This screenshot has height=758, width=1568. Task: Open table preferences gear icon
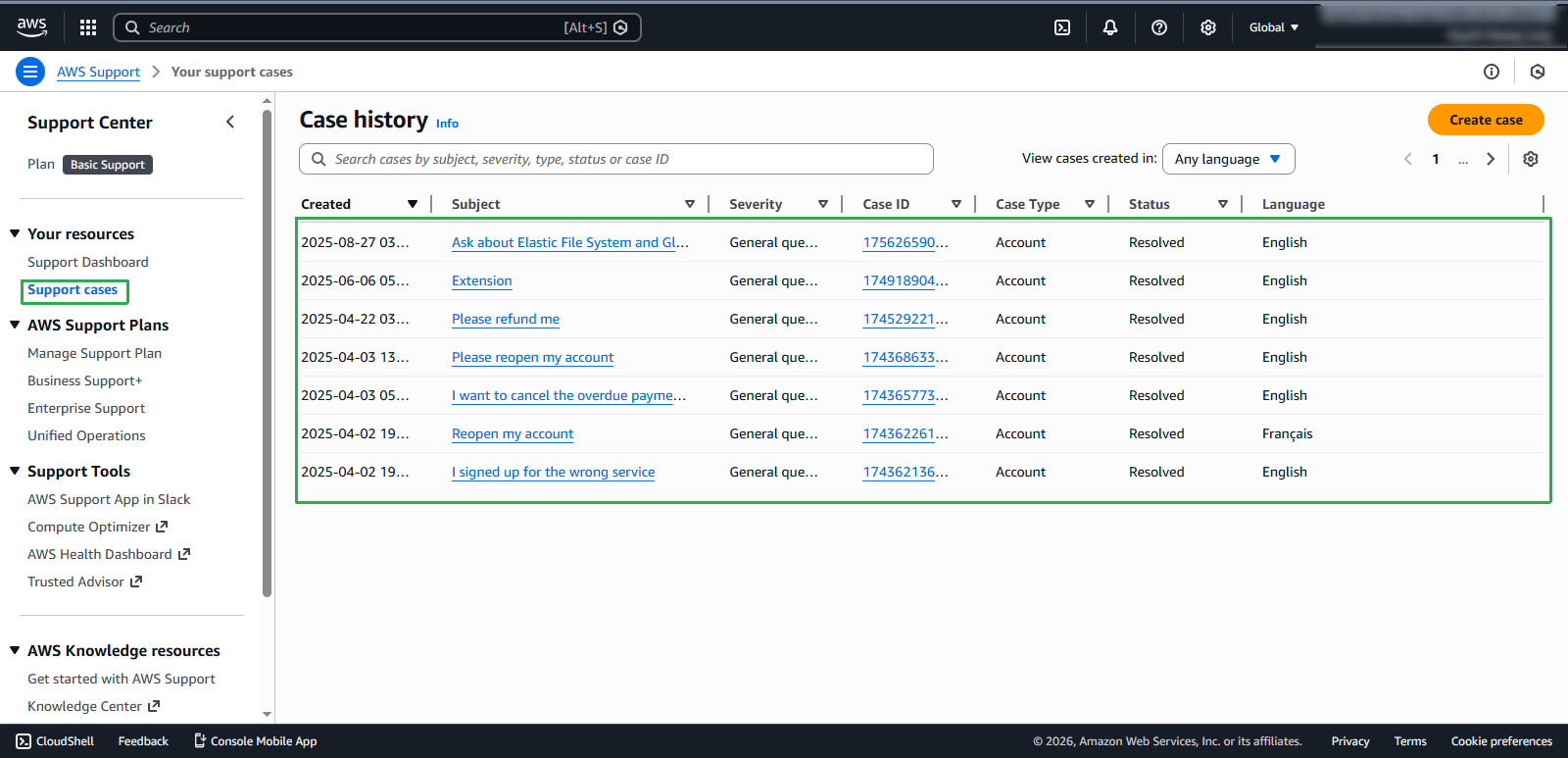(x=1531, y=159)
